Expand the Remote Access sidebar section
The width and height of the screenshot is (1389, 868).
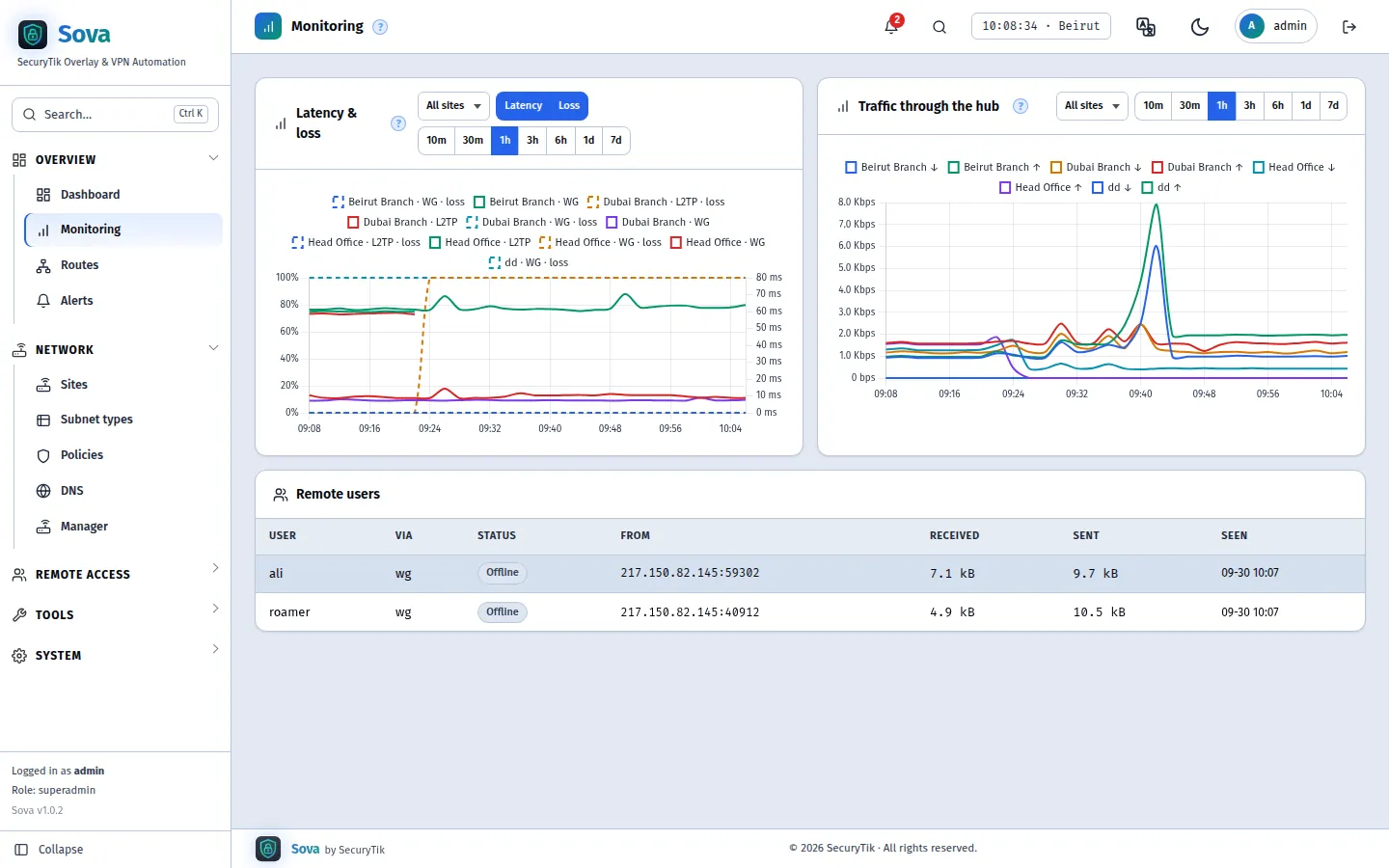click(116, 574)
